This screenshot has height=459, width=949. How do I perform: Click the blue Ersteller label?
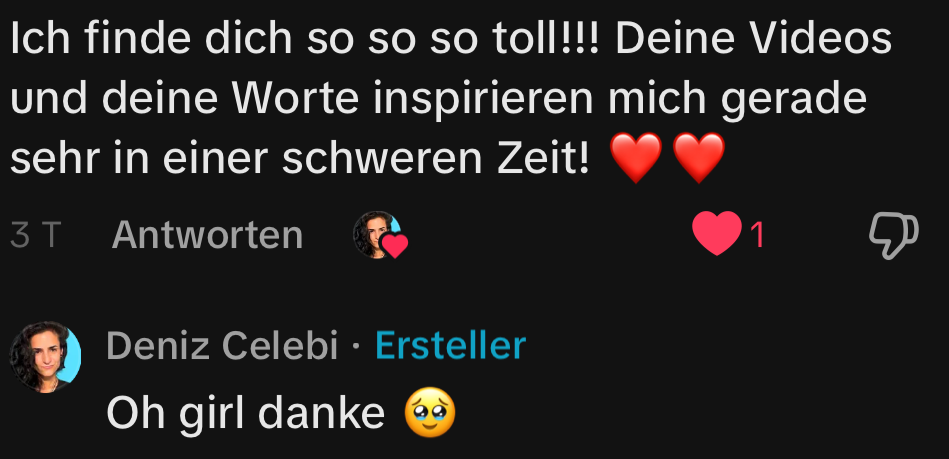click(x=450, y=346)
